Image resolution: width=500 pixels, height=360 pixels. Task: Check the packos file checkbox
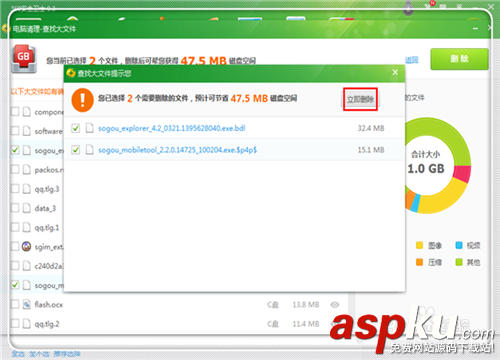(15, 169)
